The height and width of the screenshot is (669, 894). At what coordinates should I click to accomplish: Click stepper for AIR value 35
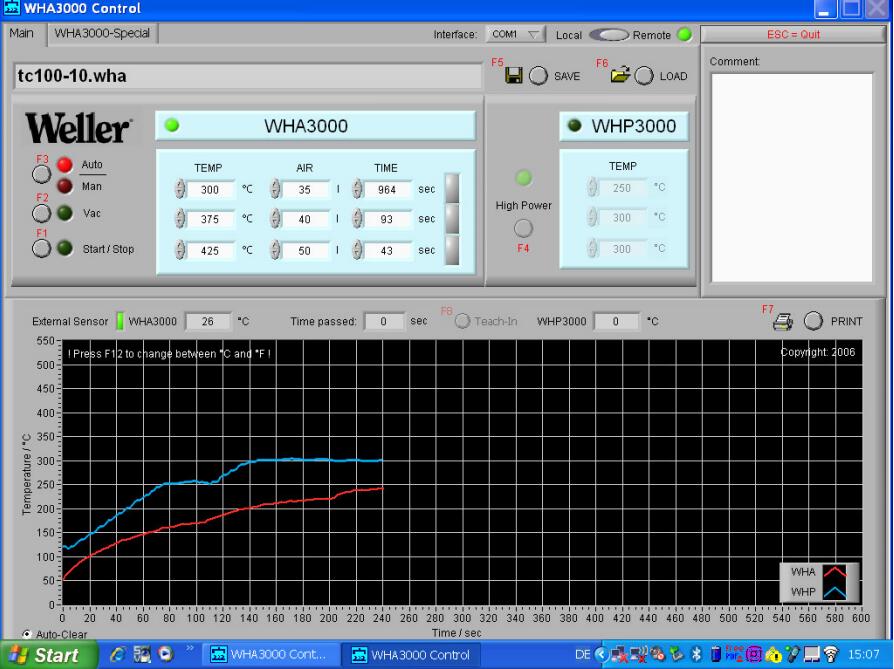[x=275, y=189]
